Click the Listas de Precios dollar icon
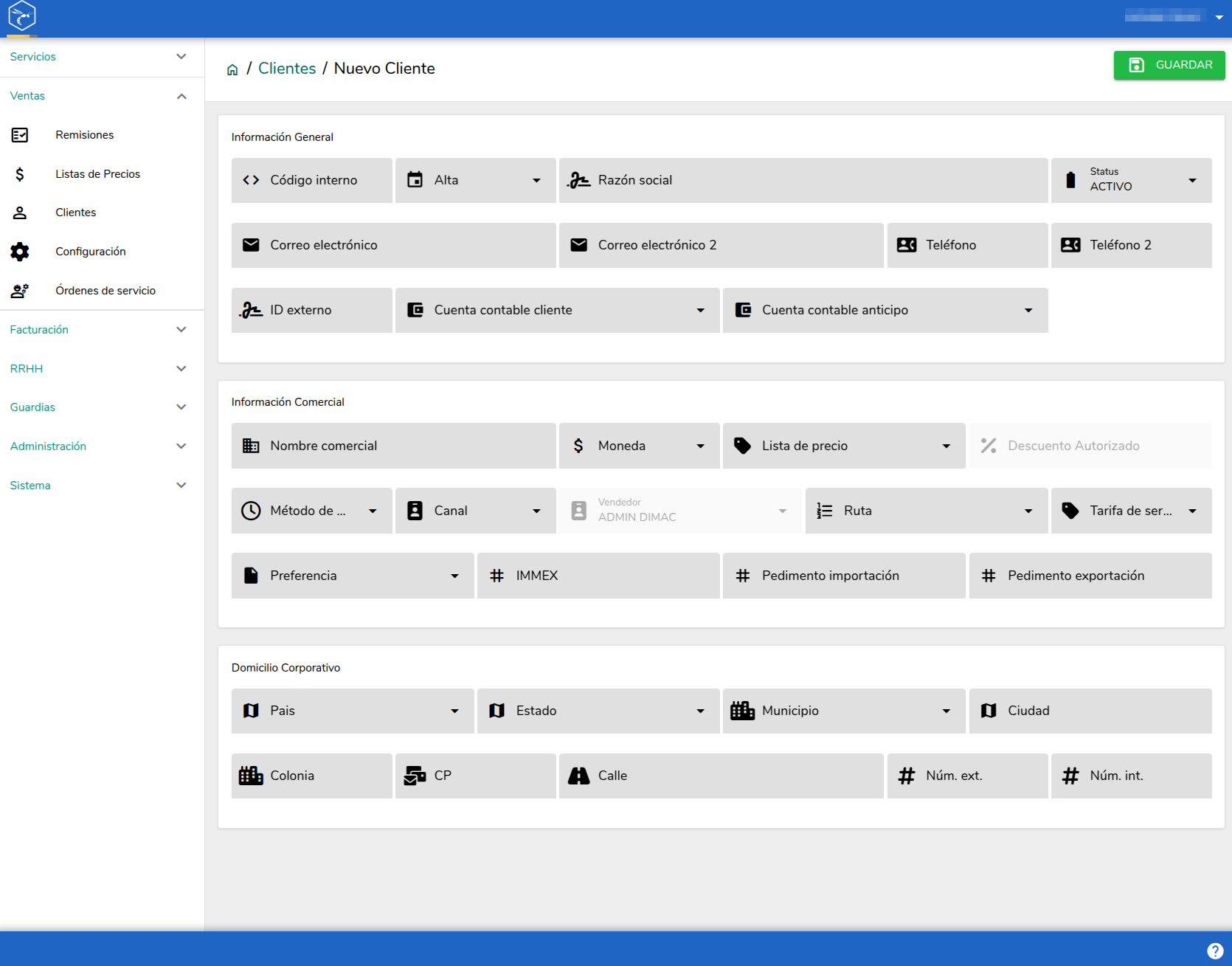This screenshot has width=1232, height=966. pyautogui.click(x=20, y=174)
